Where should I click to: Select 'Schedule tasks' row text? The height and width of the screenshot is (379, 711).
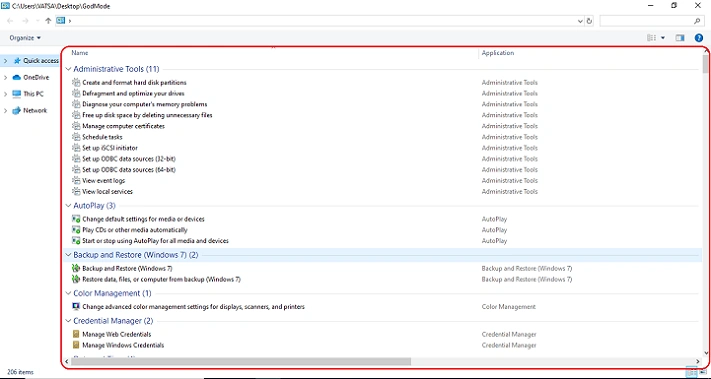pyautogui.click(x=102, y=137)
